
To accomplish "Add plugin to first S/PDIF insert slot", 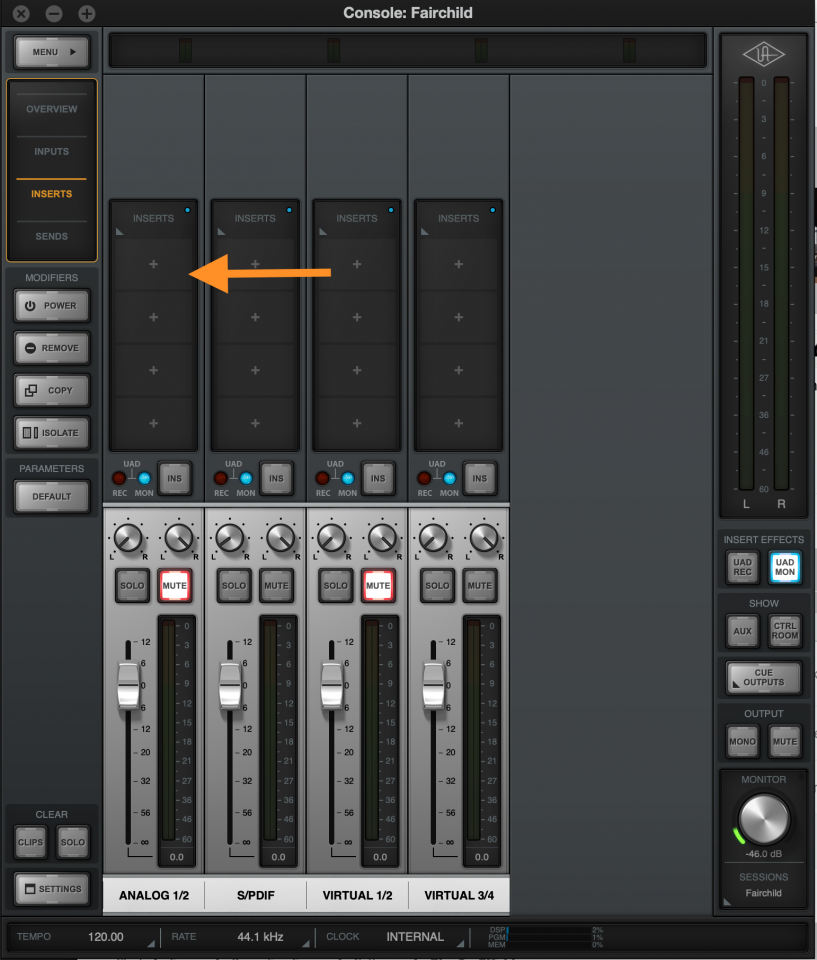I will pyautogui.click(x=255, y=264).
